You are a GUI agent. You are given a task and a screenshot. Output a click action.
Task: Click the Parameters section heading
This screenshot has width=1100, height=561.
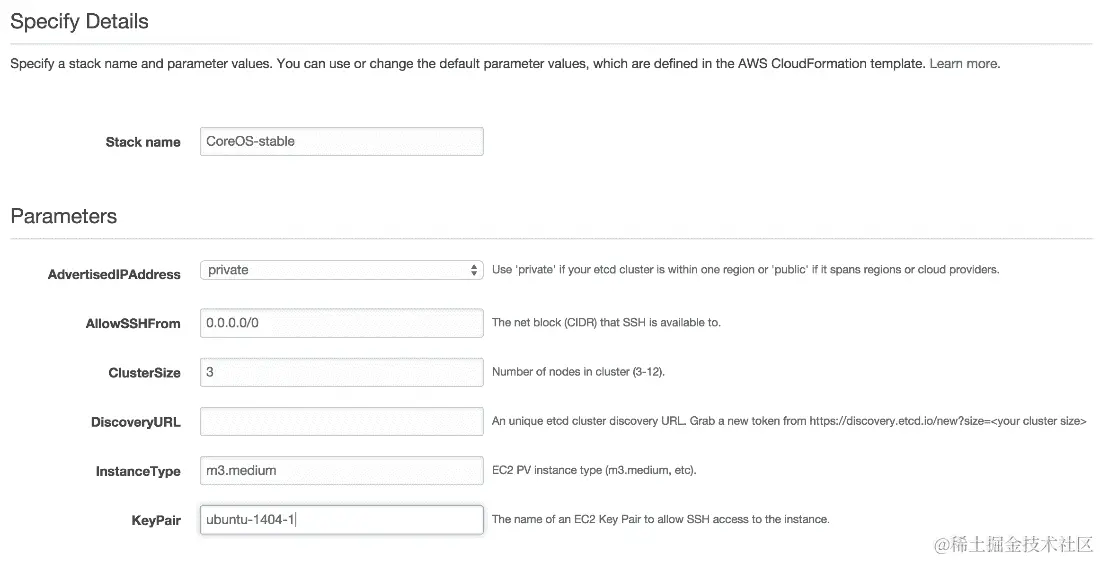[63, 216]
